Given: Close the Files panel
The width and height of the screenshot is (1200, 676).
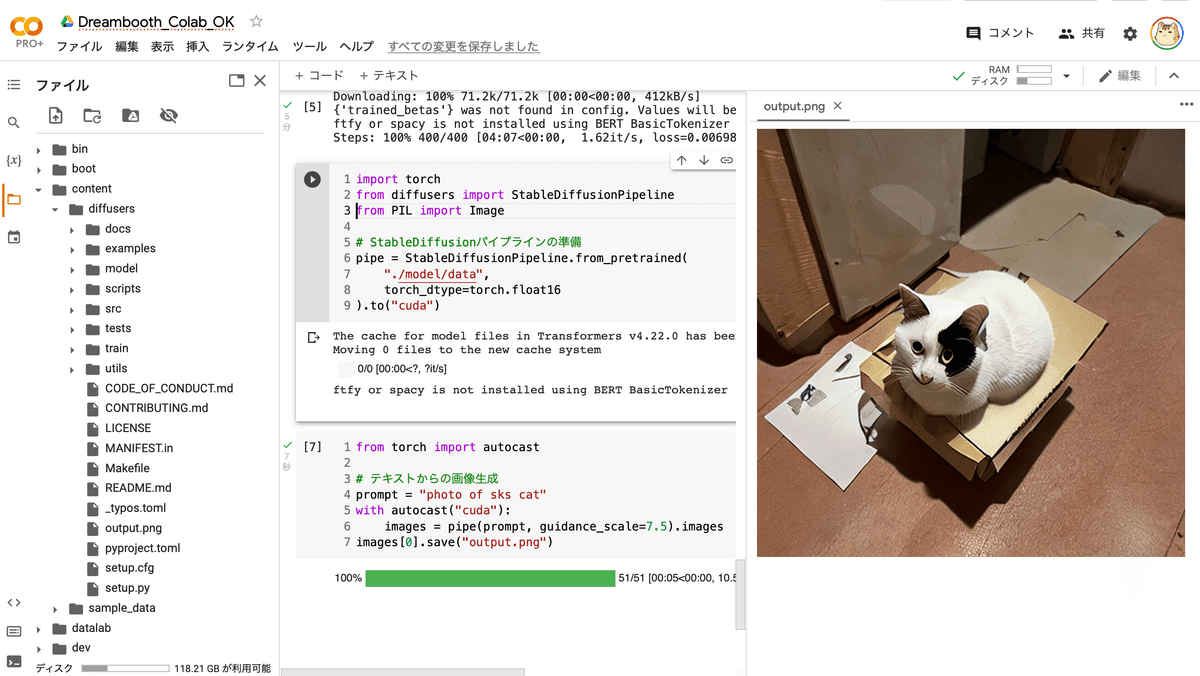Looking at the screenshot, I should [x=260, y=81].
